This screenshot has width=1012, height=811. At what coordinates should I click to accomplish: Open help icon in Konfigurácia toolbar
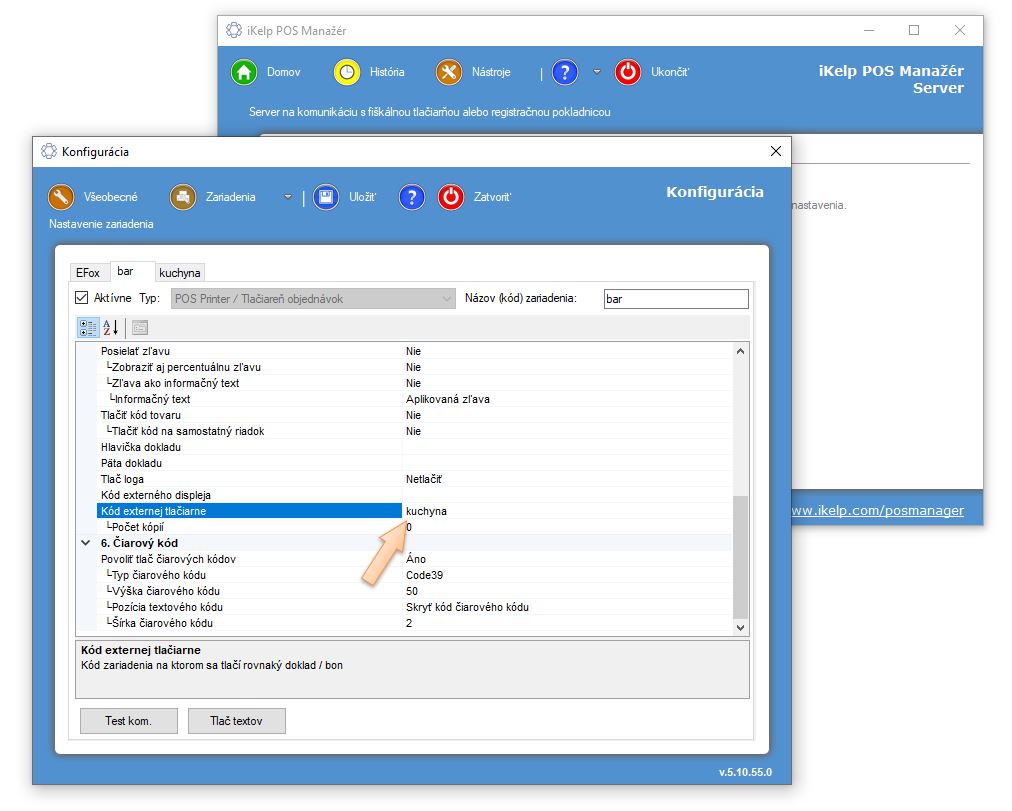point(411,197)
